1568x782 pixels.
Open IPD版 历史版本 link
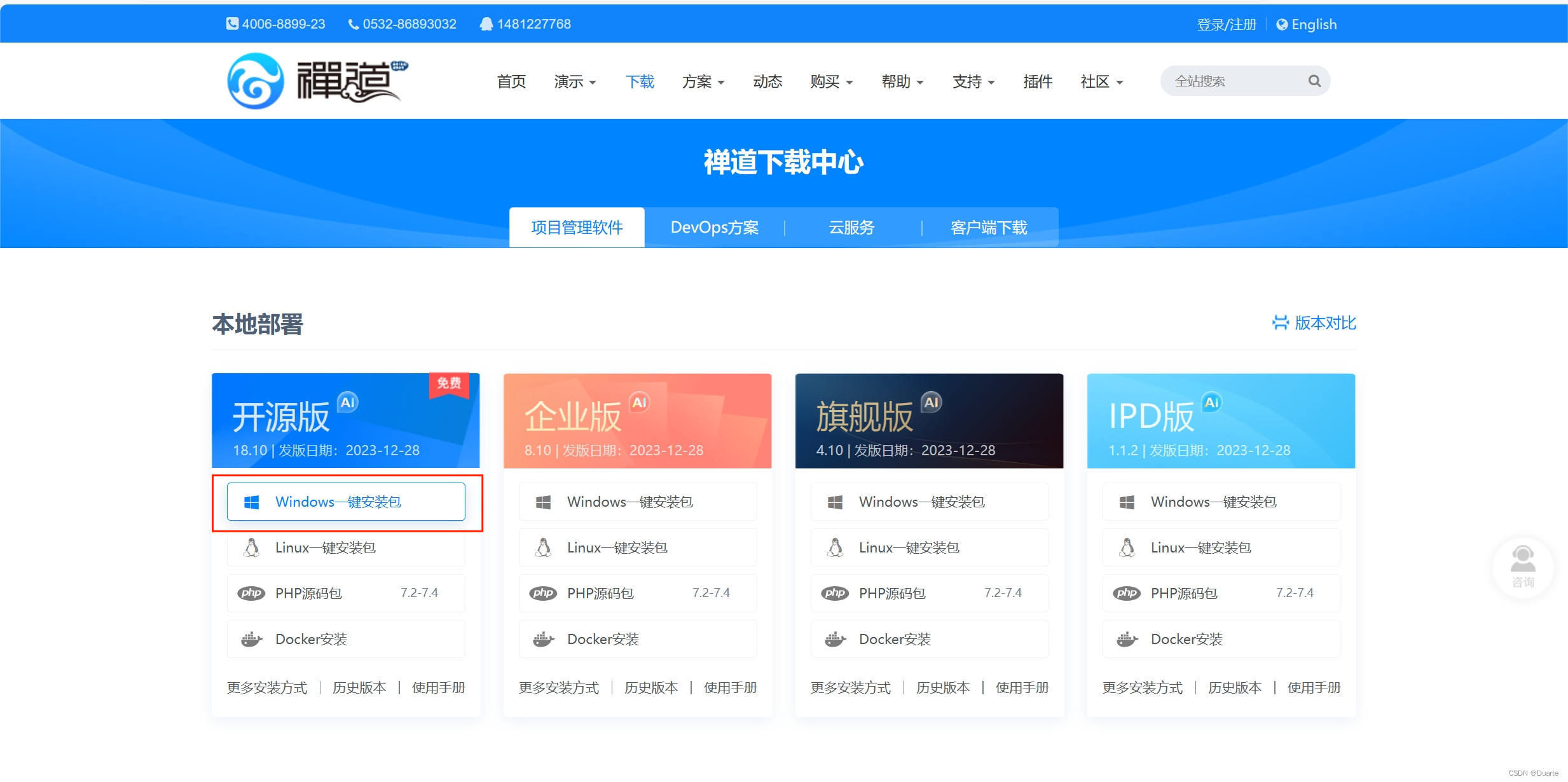click(x=1235, y=687)
